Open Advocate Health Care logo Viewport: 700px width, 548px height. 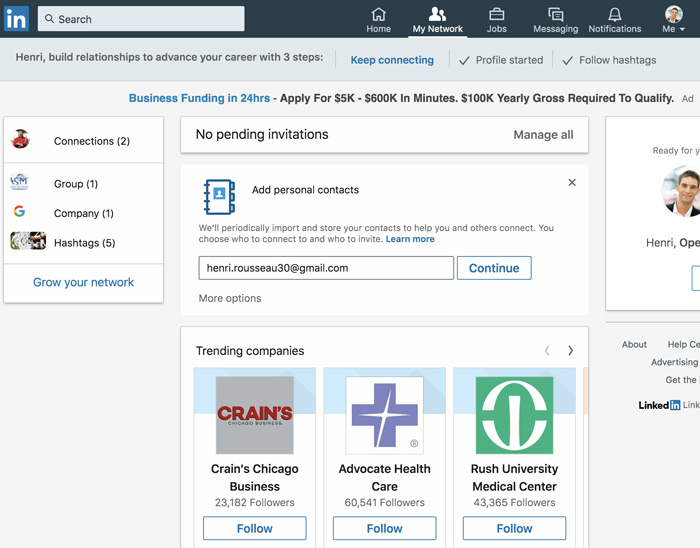[x=385, y=415]
